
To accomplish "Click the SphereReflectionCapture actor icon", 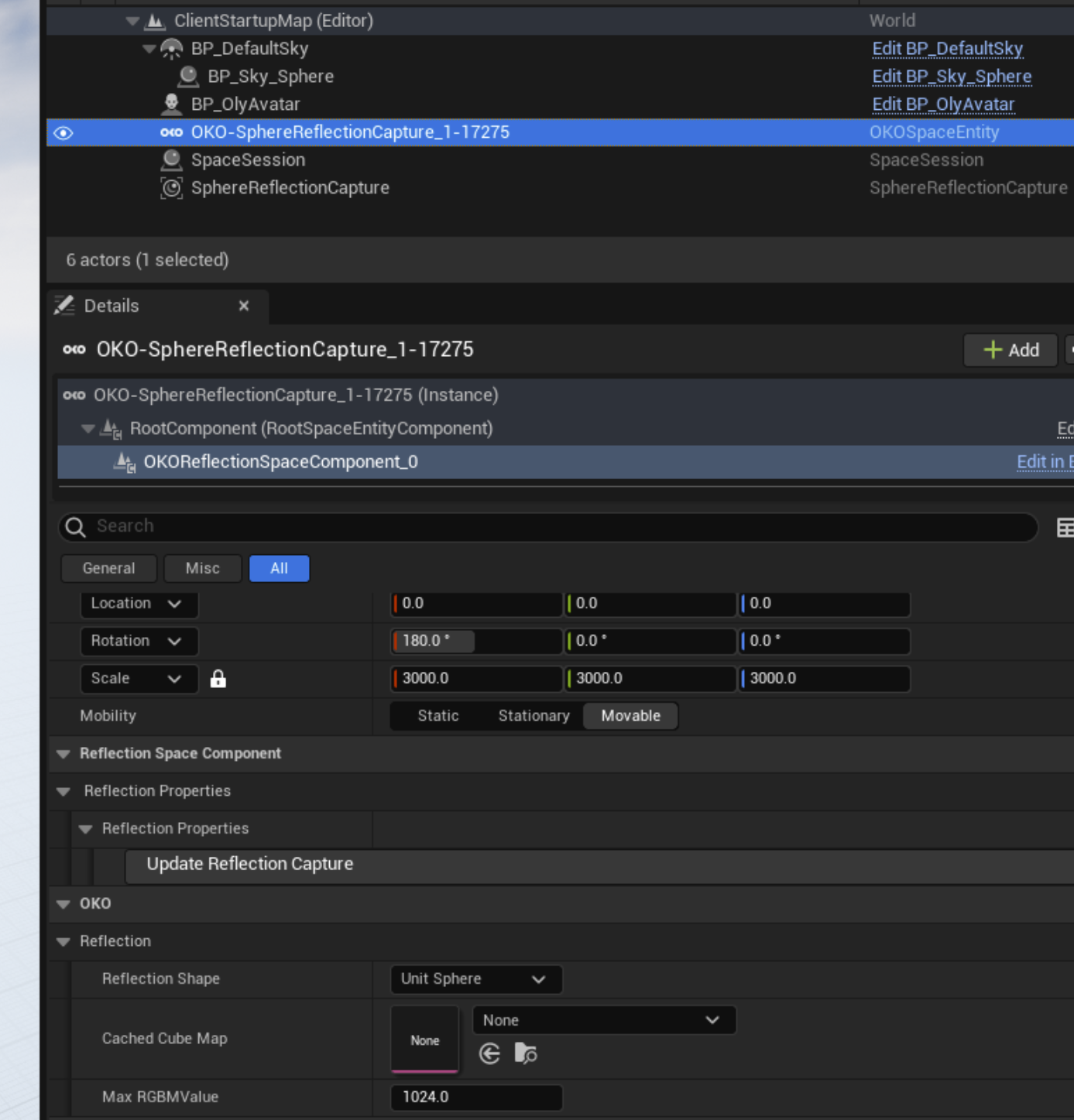I will coord(171,188).
